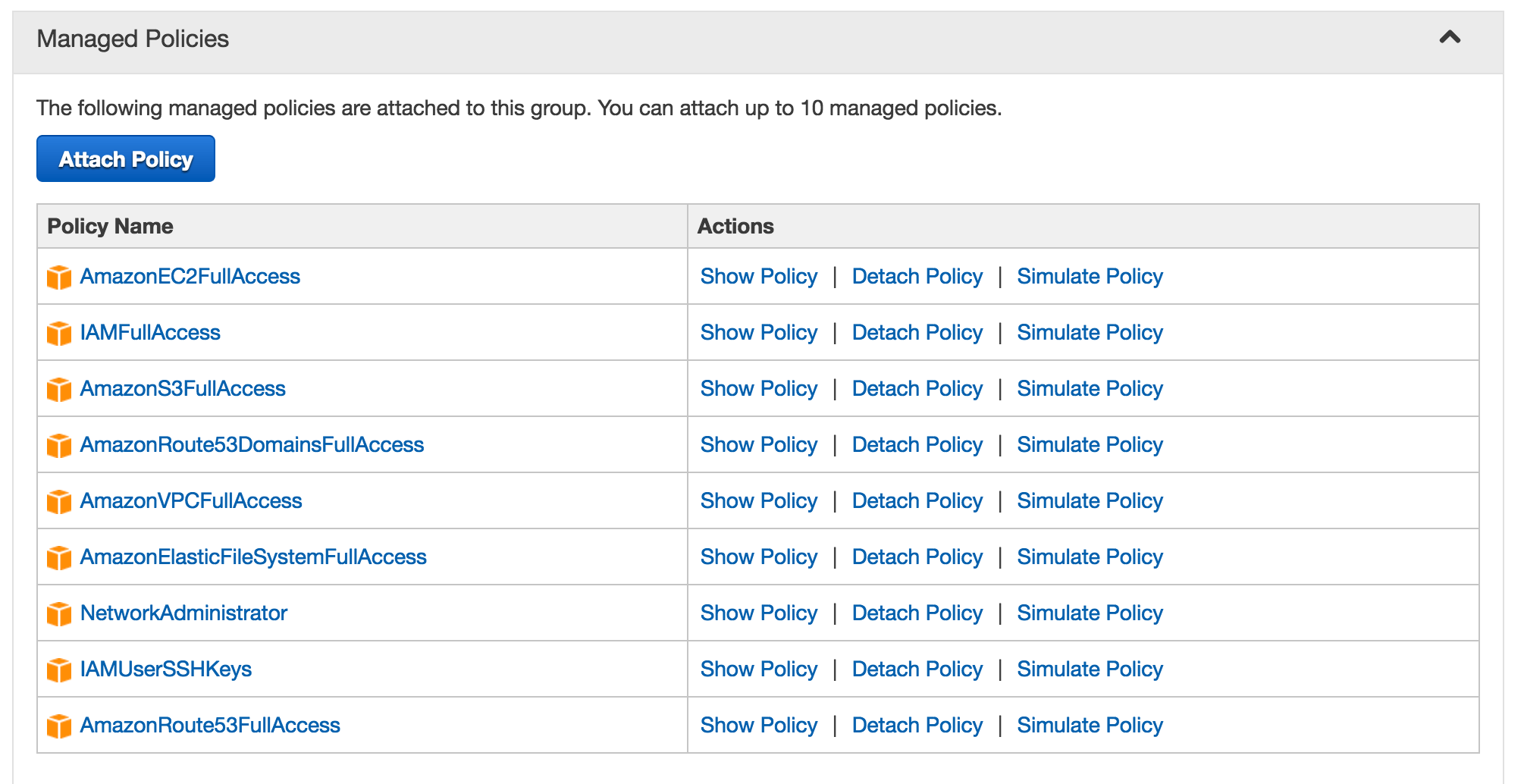Click the policy icon beside IAMUserSSHKeys
Screen dimensions: 1524x784
click(59, 670)
